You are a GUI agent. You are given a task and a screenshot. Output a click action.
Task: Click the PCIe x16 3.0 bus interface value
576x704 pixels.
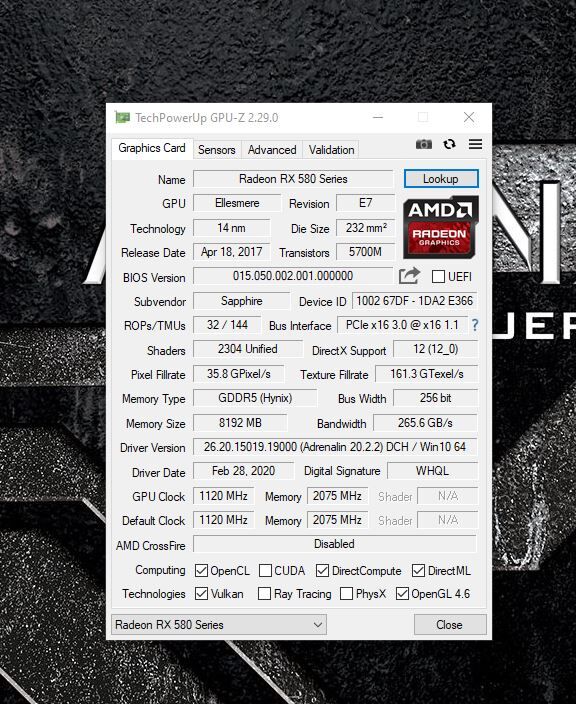[402, 325]
